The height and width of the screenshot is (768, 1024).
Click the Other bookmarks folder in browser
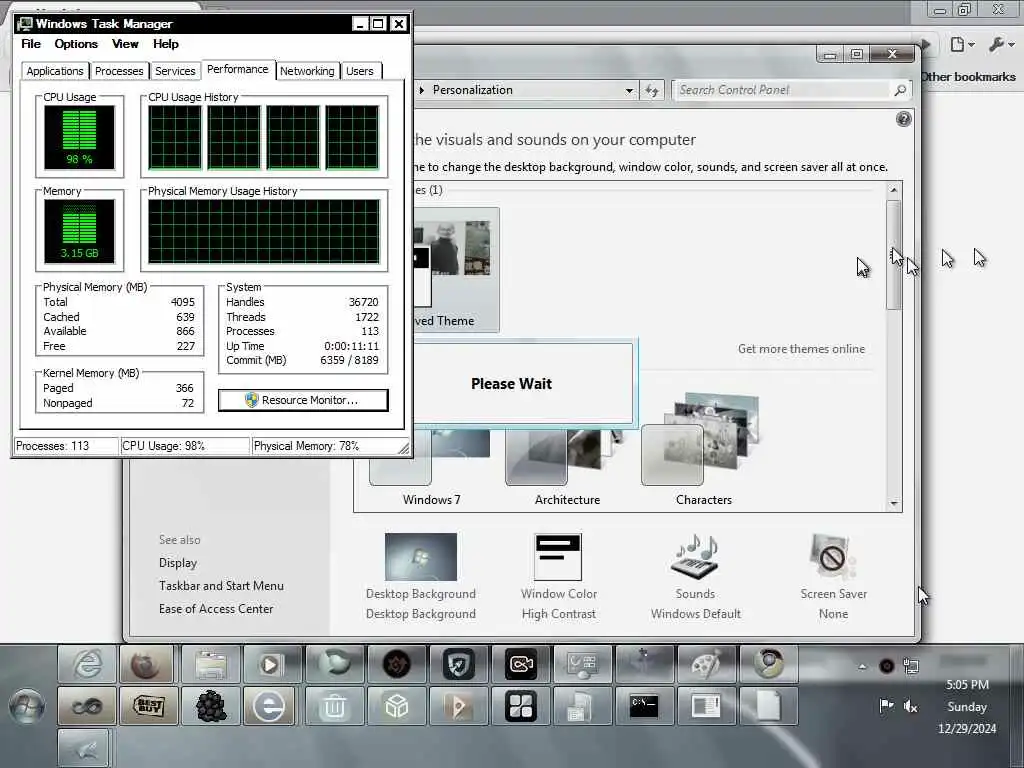tap(967, 77)
